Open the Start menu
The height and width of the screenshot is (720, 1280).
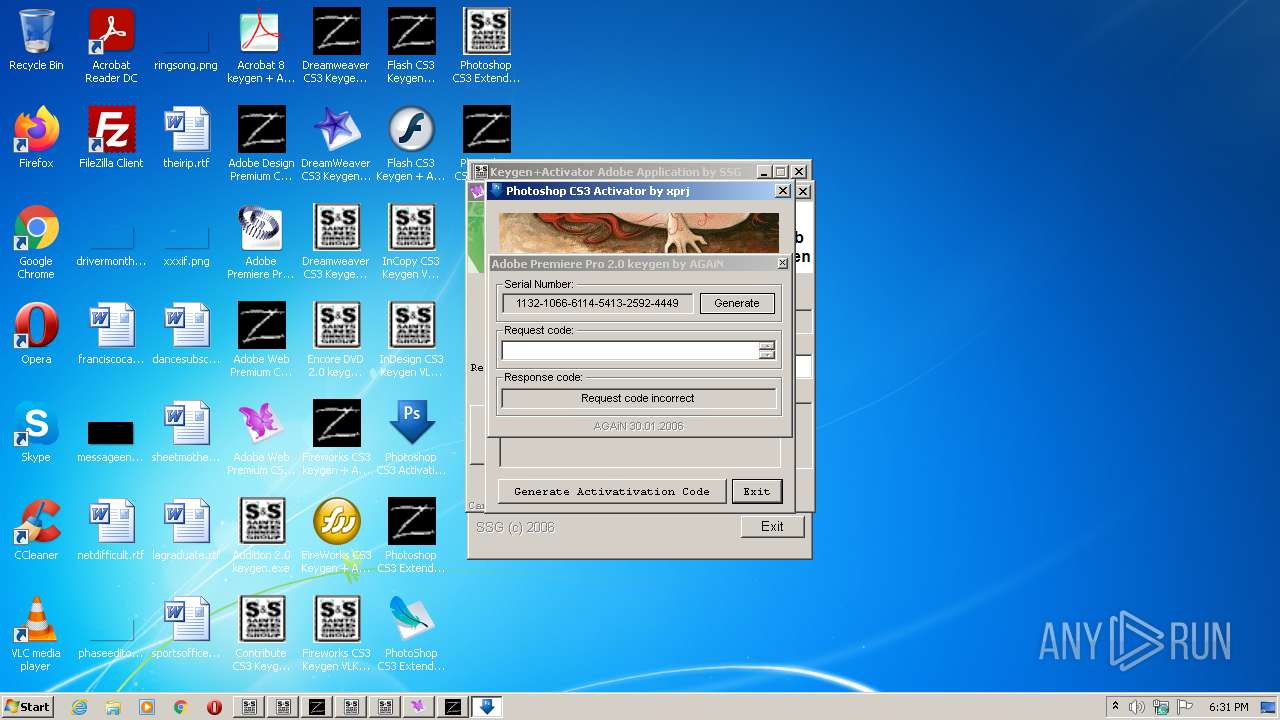point(28,707)
